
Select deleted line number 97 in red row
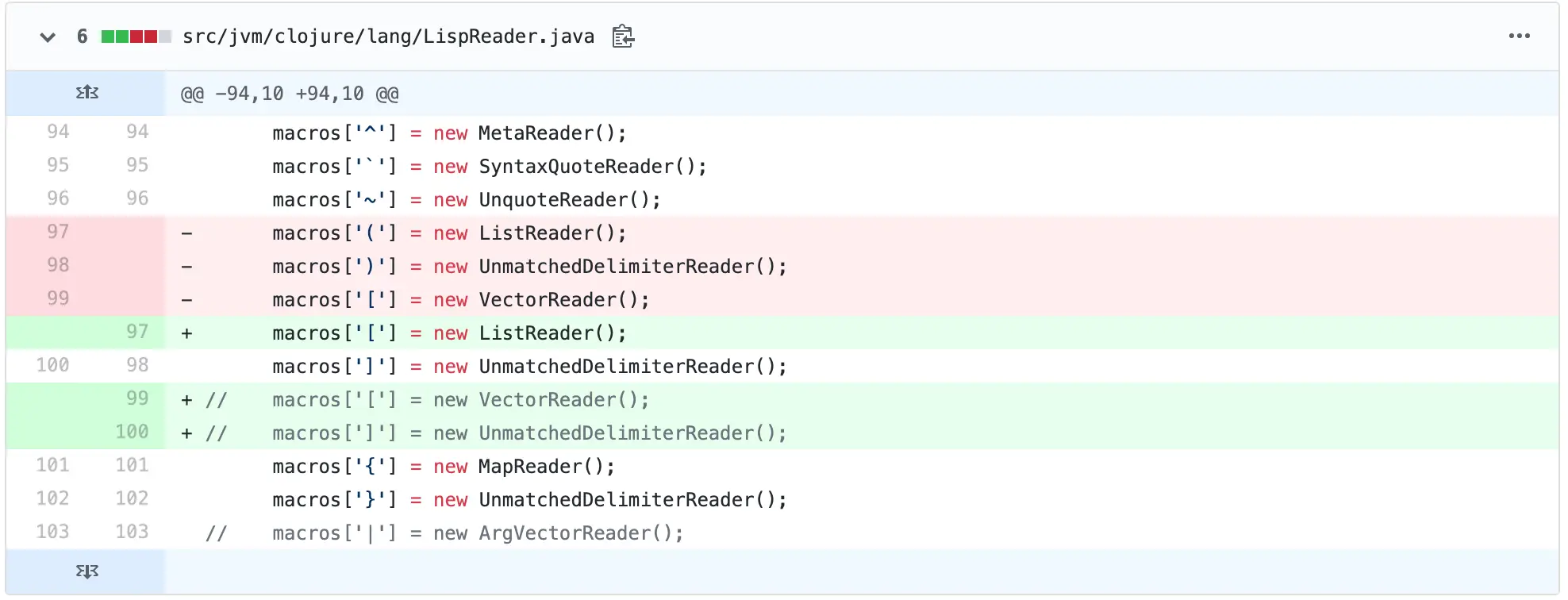(x=58, y=232)
